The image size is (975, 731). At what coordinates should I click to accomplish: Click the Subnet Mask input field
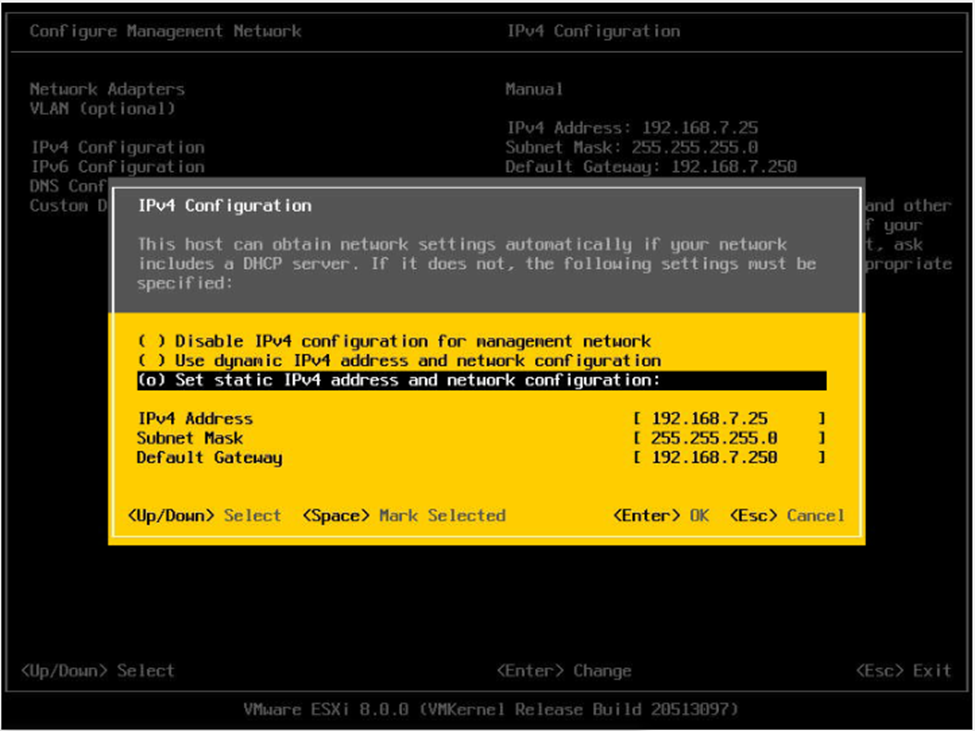click(729, 438)
